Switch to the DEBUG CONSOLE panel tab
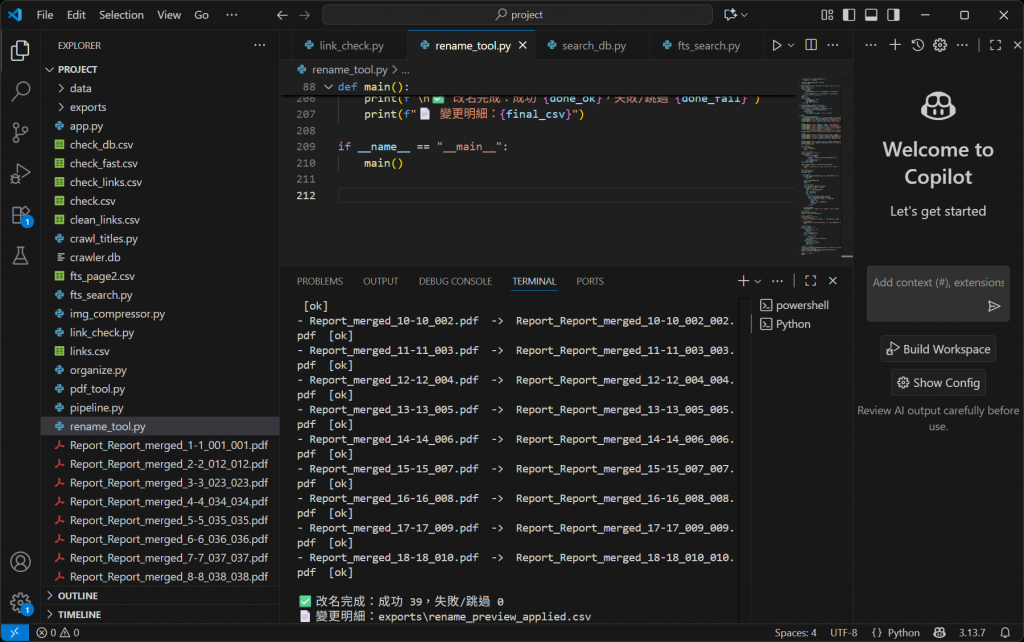Screen dimensions: 1024x642 (x=455, y=281)
